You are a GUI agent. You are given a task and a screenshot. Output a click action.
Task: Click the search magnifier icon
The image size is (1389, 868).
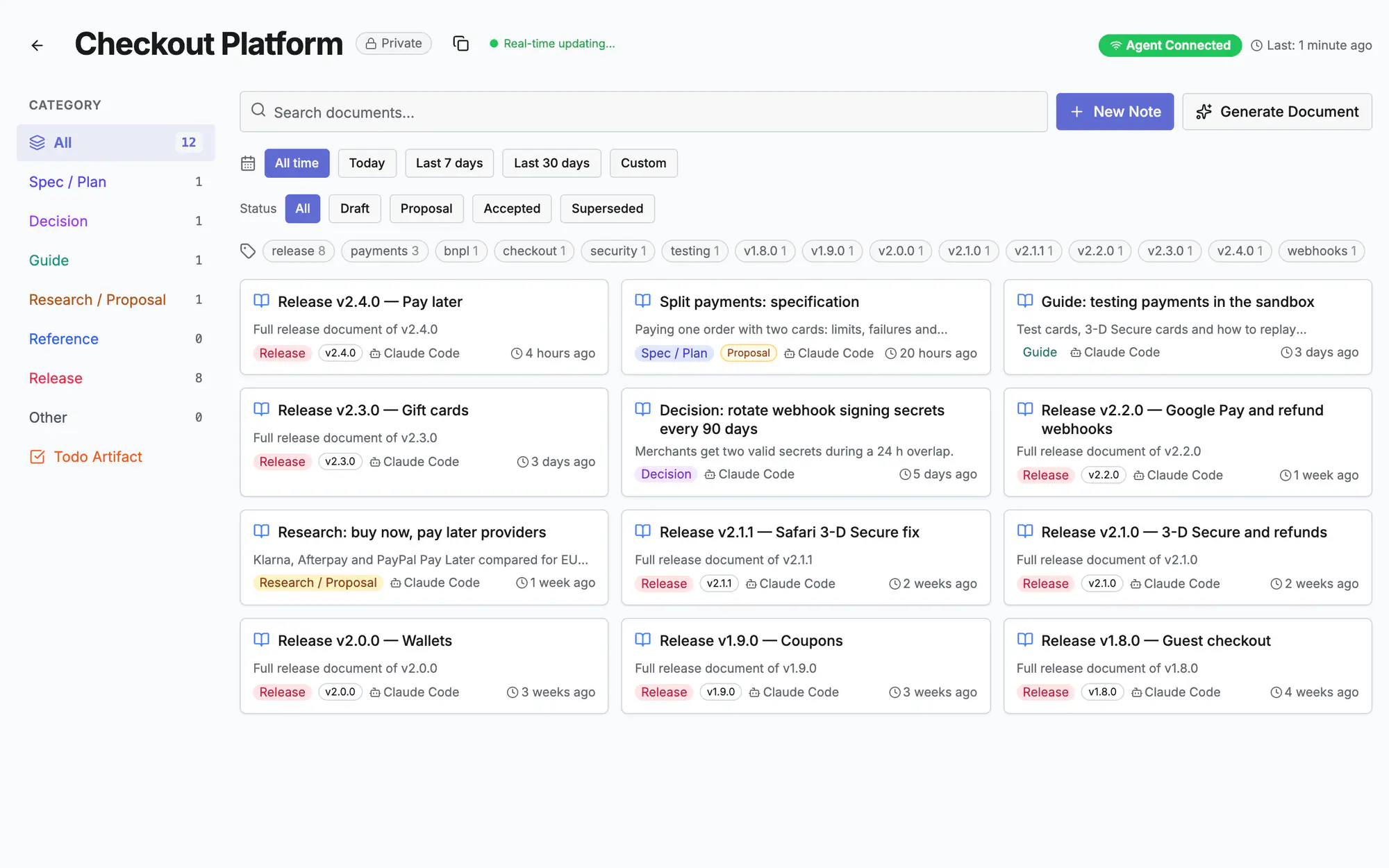258,110
